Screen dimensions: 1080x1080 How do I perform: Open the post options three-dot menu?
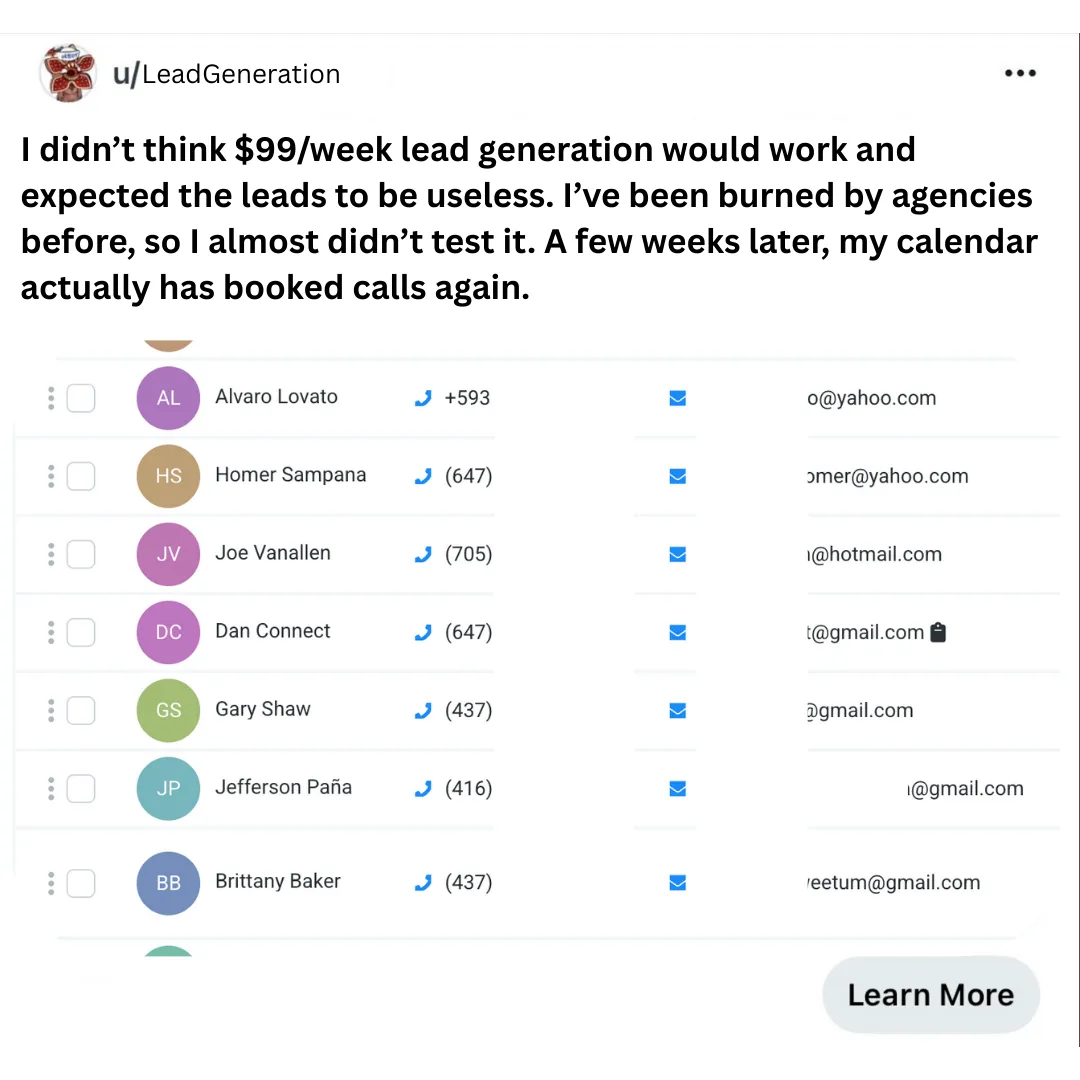tap(1019, 73)
